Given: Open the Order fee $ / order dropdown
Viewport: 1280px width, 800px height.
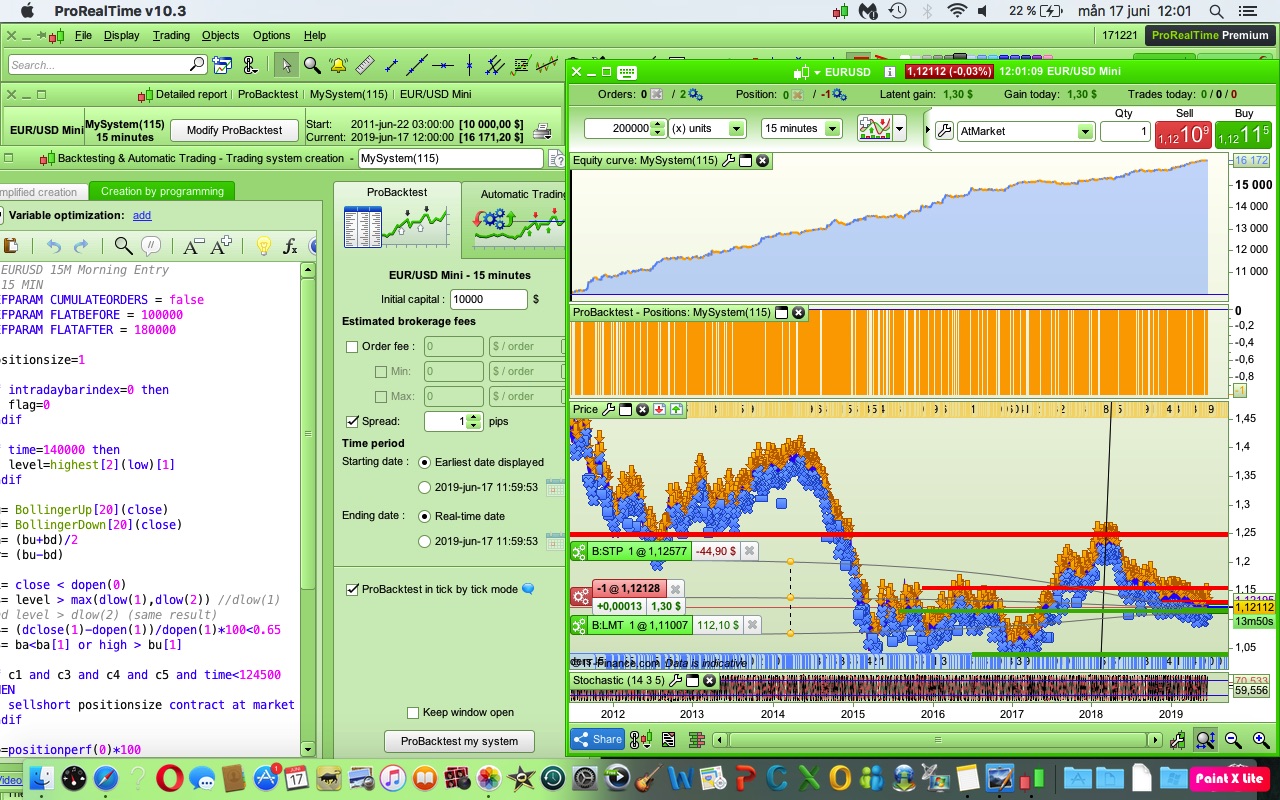Looking at the screenshot, I should click(526, 347).
